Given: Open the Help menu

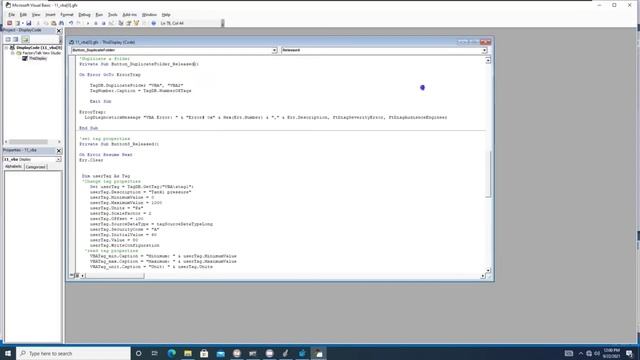Looking at the screenshot, I should [166, 15].
